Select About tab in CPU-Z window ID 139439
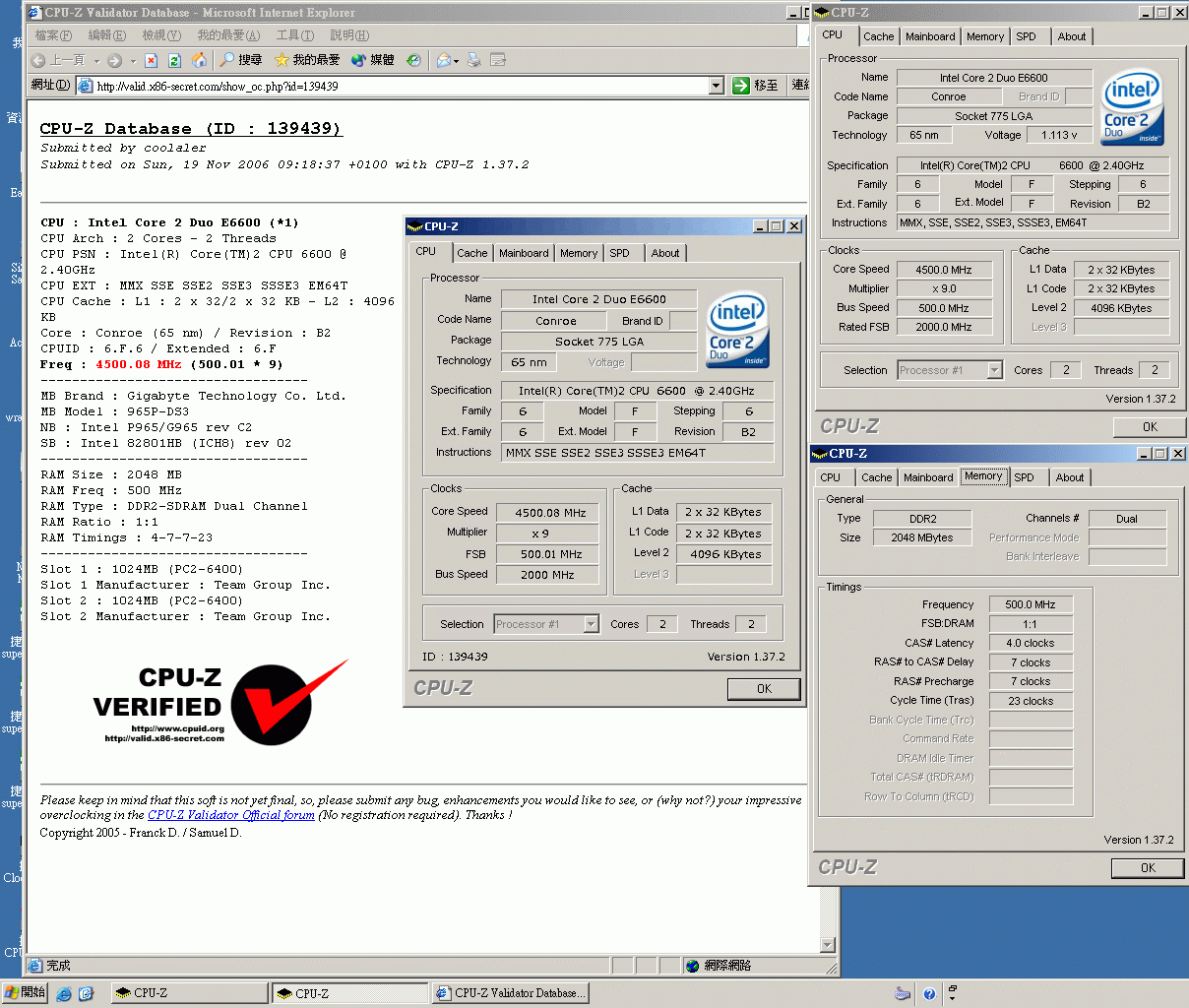This screenshot has height=1008, width=1189. pos(665,253)
